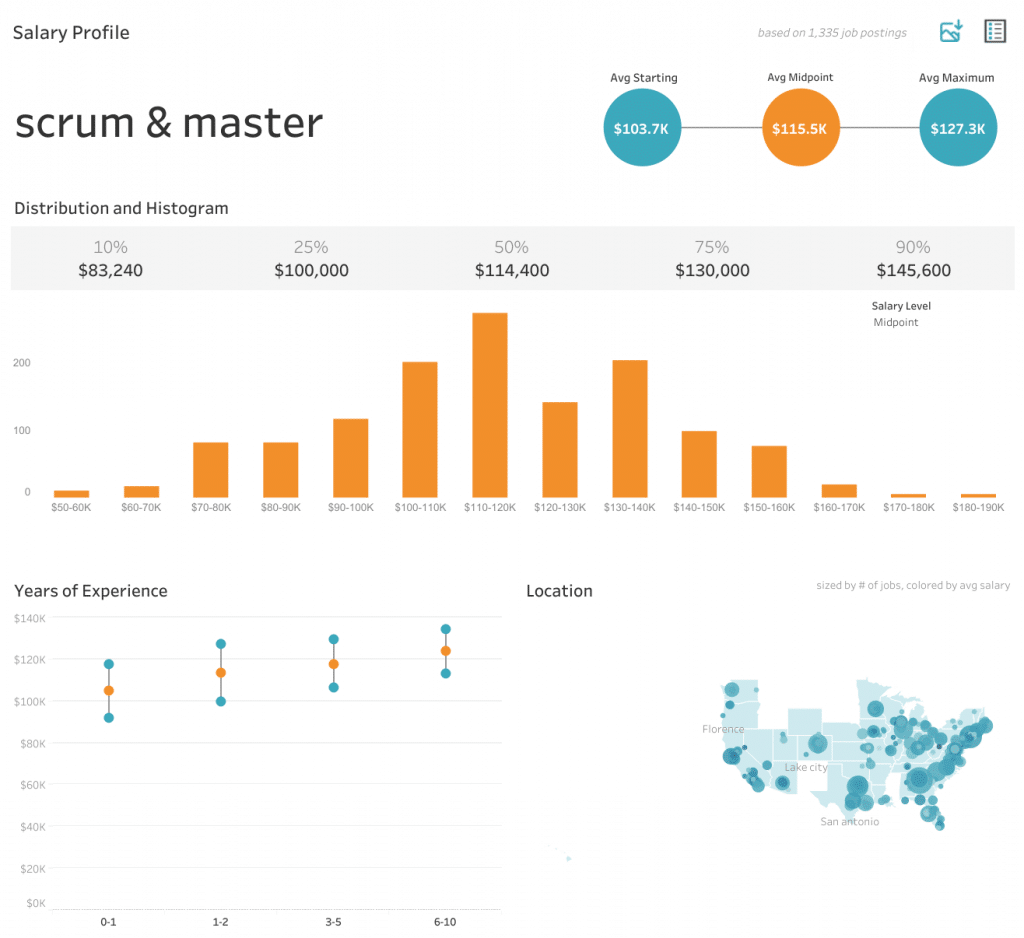Image resolution: width=1024 pixels, height=938 pixels.
Task: Click the $60-70K histogram bar
Action: (141, 492)
